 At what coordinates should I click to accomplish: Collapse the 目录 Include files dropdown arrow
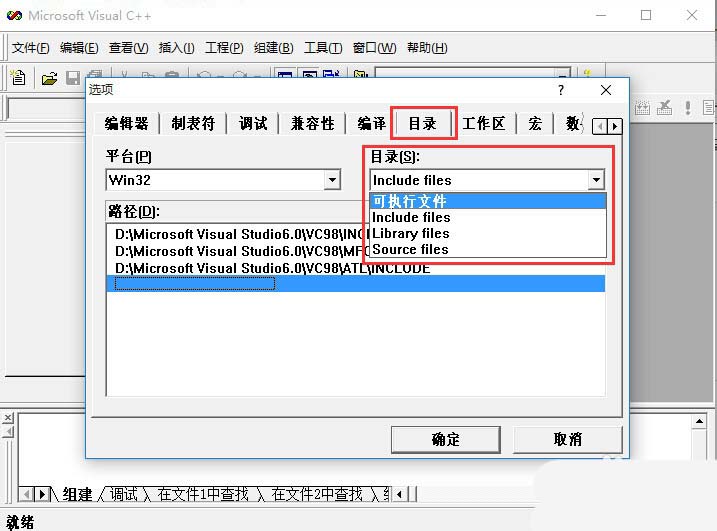pos(596,180)
